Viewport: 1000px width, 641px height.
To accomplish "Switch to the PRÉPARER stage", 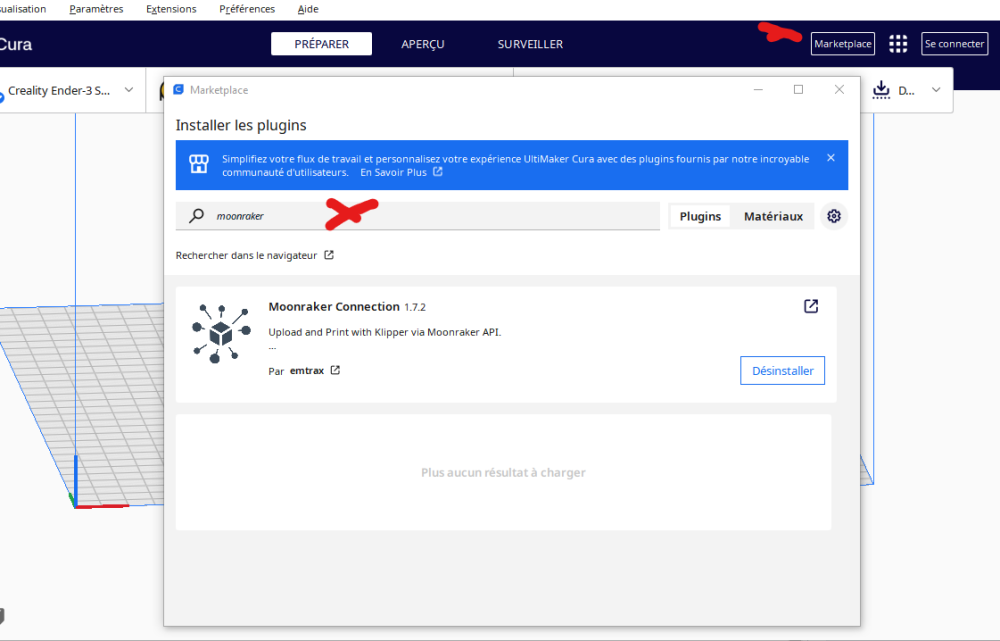I will click(x=321, y=44).
